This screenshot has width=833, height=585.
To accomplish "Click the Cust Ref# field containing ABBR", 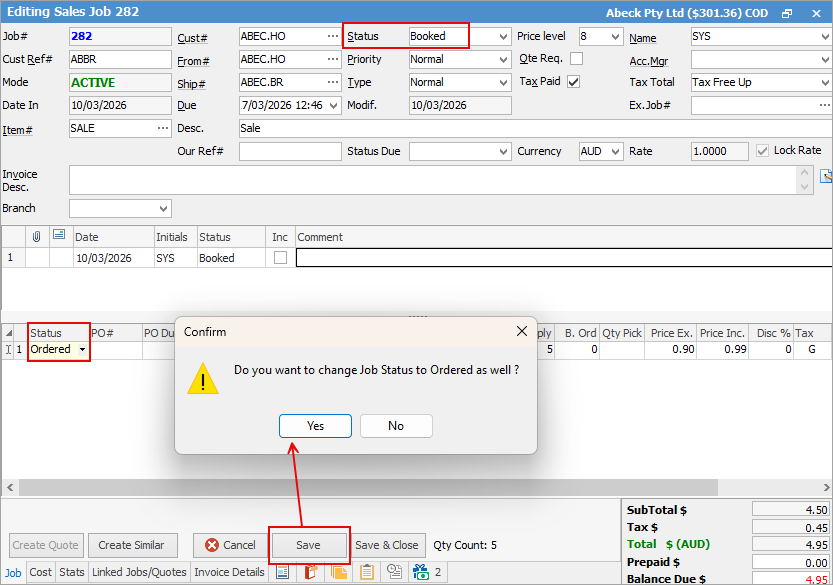I will pos(120,59).
